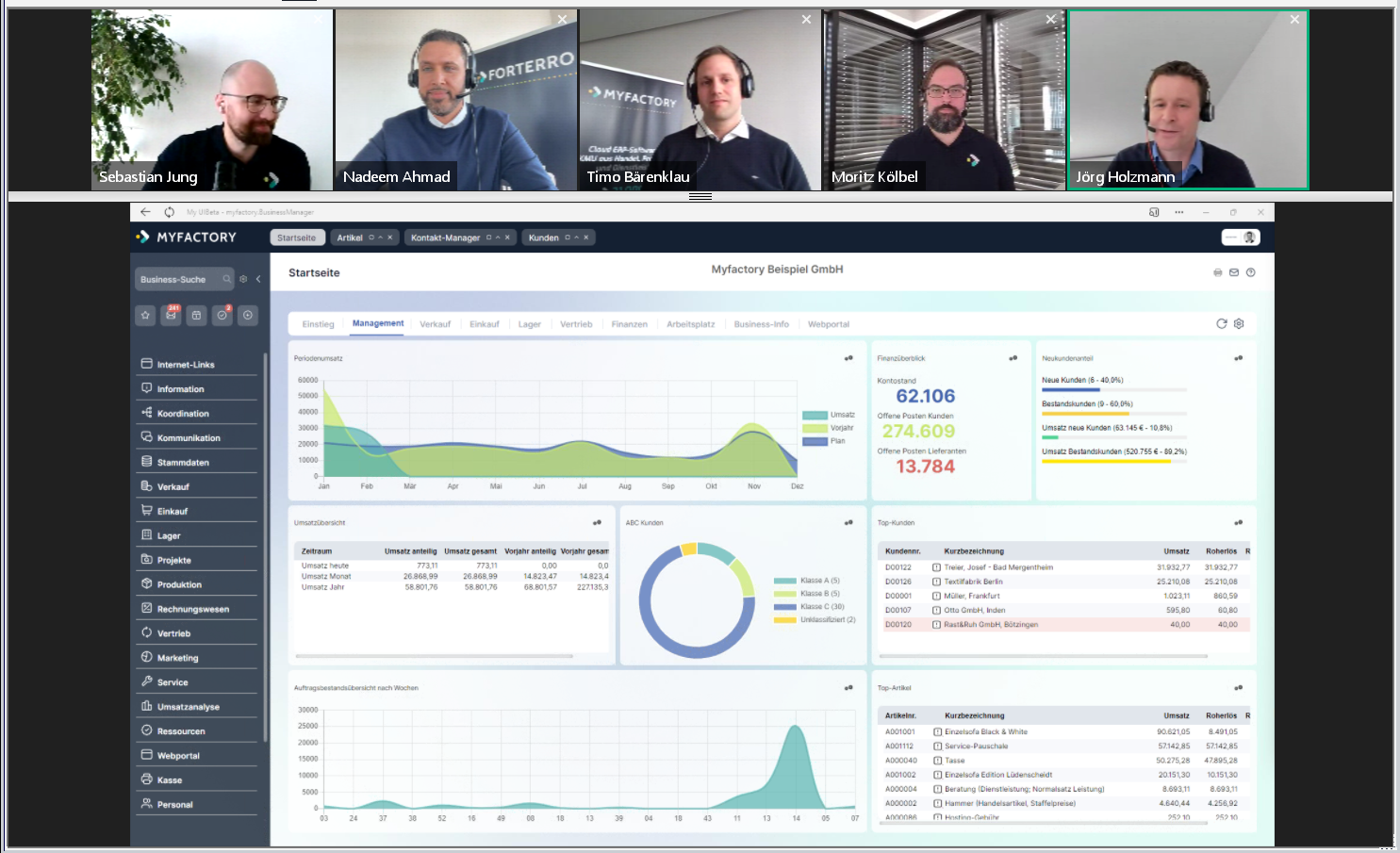Open Projekte in the sidebar
This screenshot has height=853, width=1400.
pos(197,560)
